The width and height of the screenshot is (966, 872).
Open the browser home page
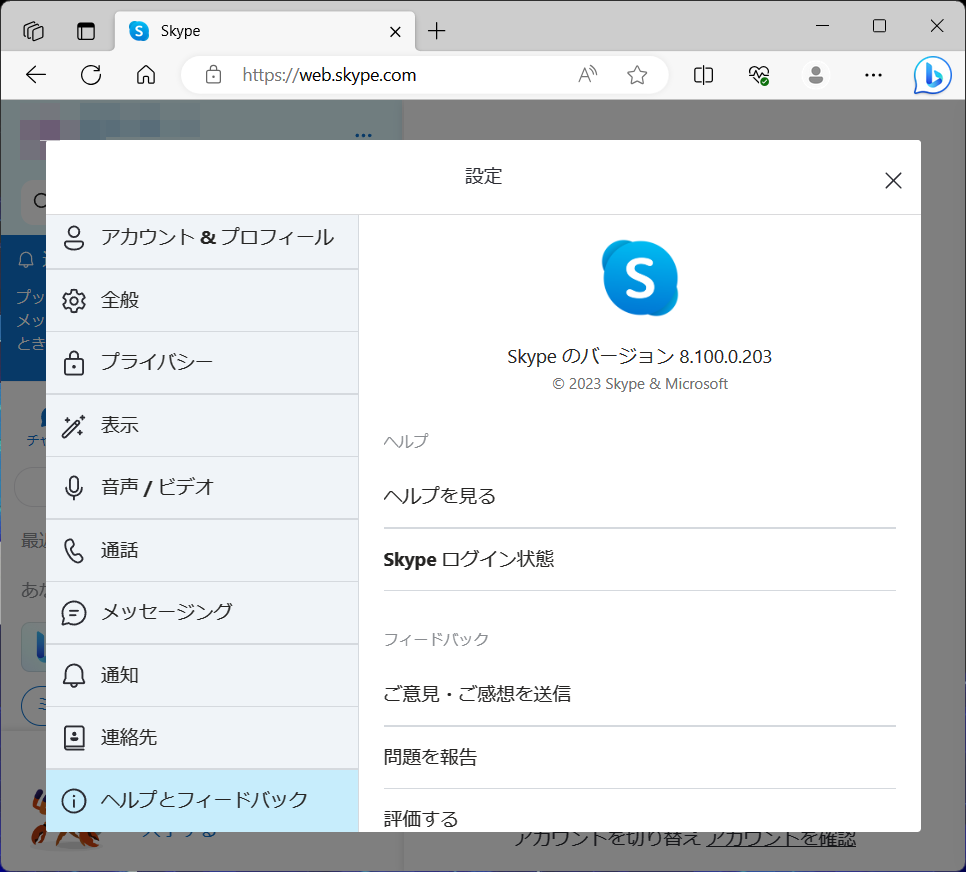tap(146, 75)
